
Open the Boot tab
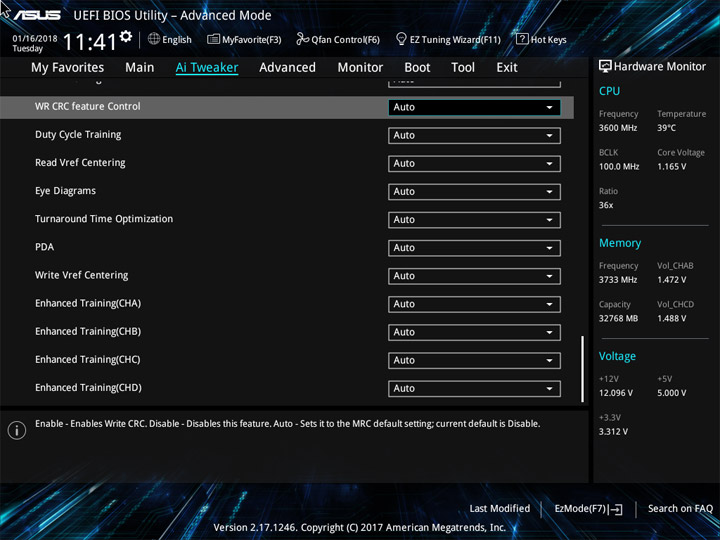tap(417, 68)
